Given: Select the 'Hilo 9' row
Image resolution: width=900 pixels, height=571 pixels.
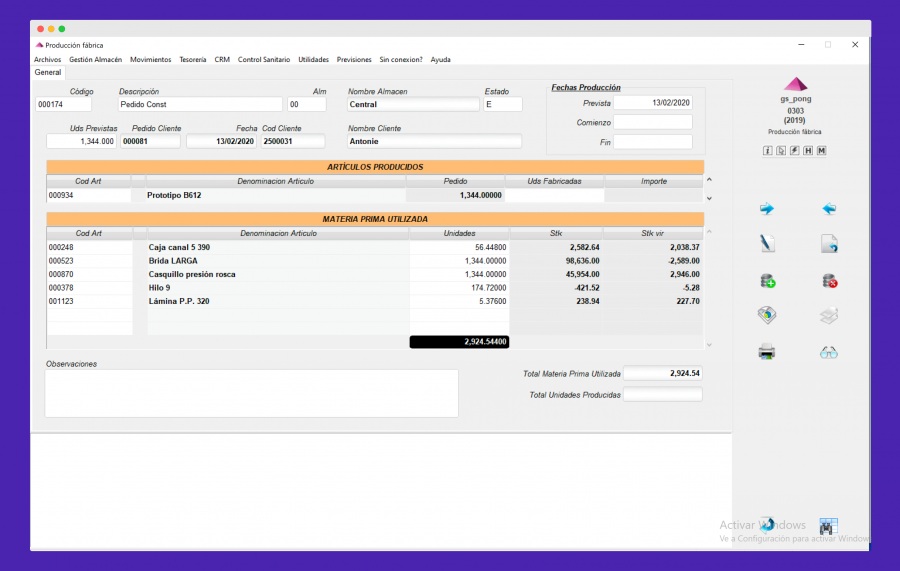Looking at the screenshot, I should tap(375, 288).
